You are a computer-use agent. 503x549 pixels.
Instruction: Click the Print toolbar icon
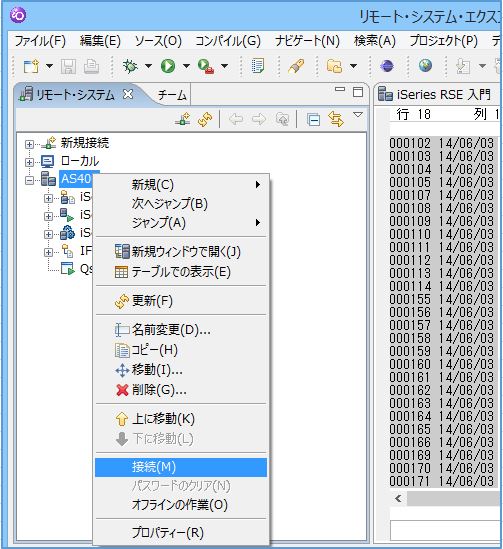91,66
